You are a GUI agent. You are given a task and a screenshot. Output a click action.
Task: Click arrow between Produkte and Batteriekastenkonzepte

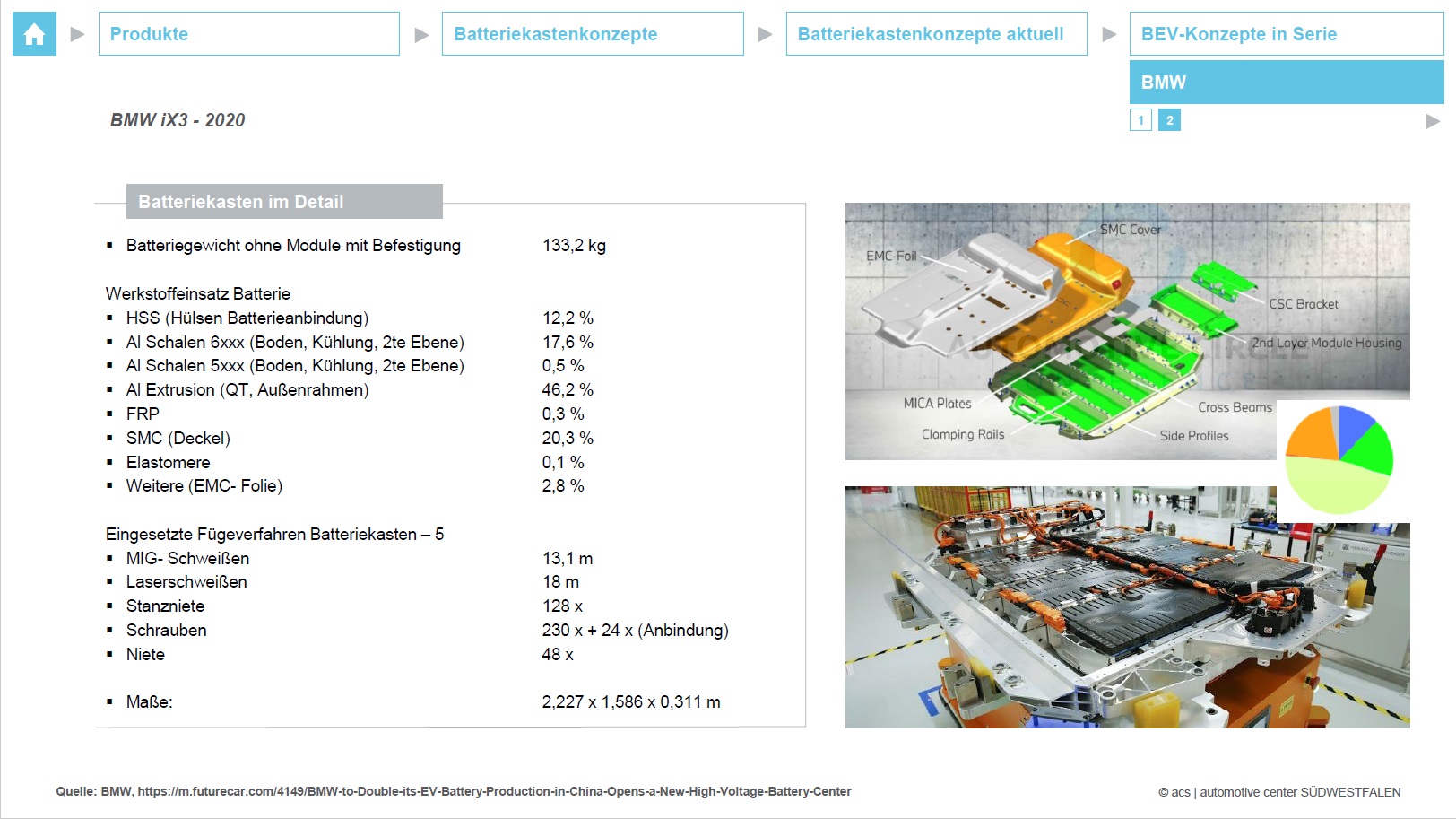point(421,35)
